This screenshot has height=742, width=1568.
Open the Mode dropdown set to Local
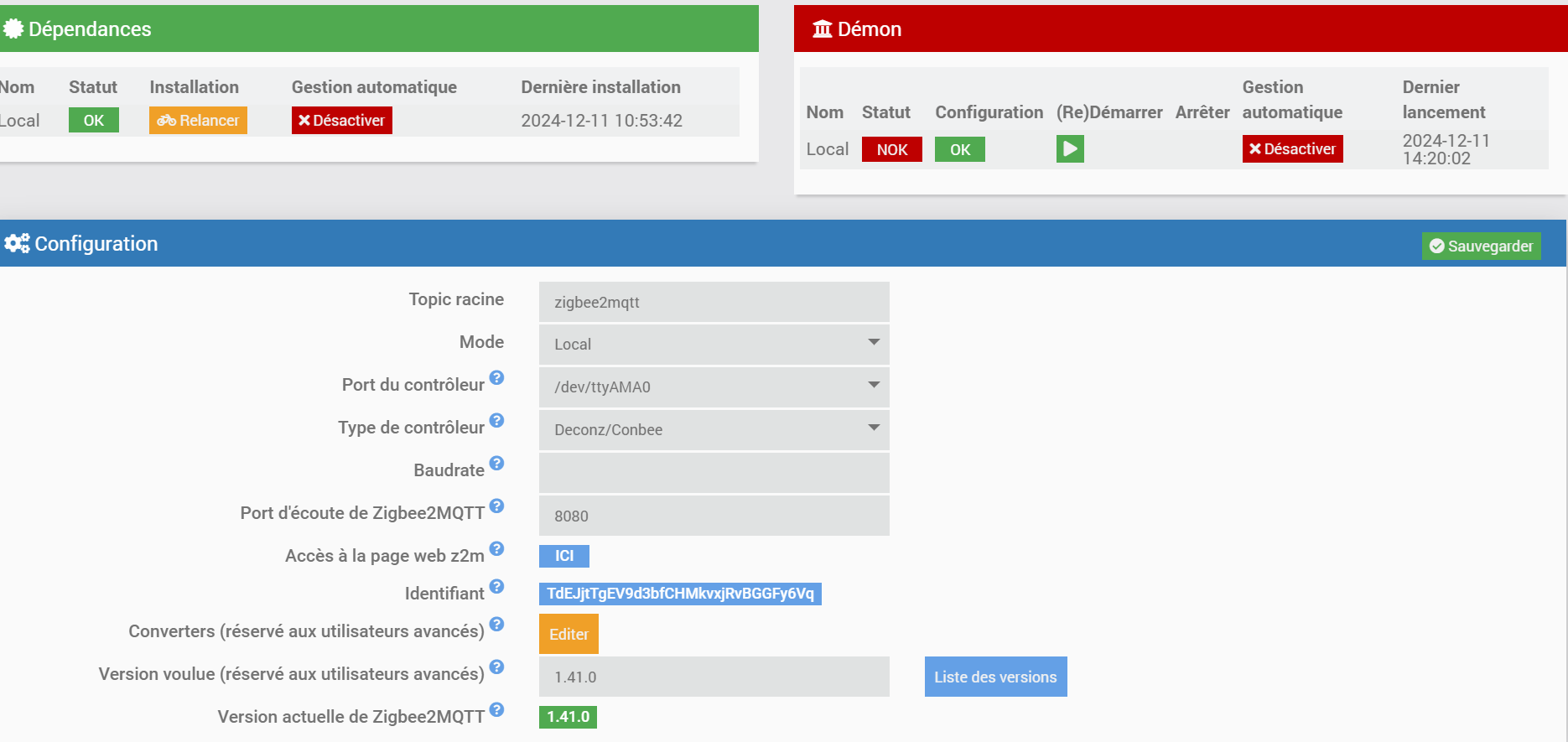click(714, 344)
